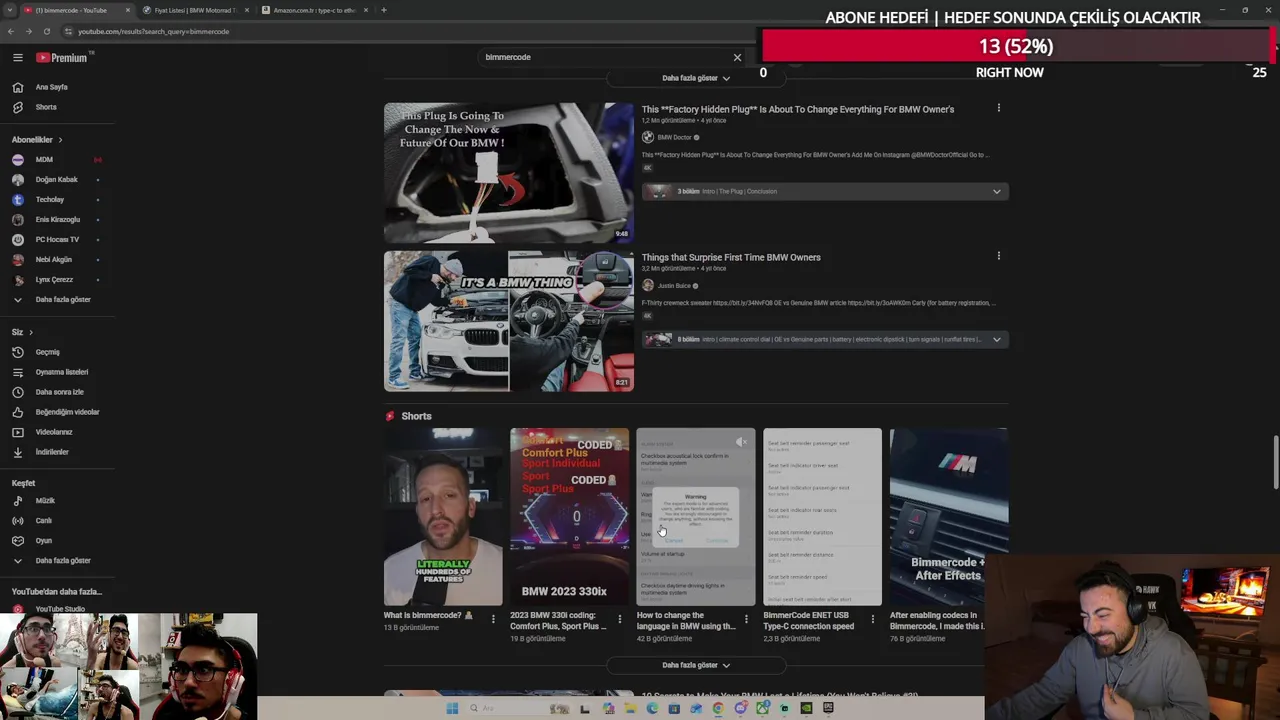Click the bimmercode search input field
1280x720 pixels.
605,58
